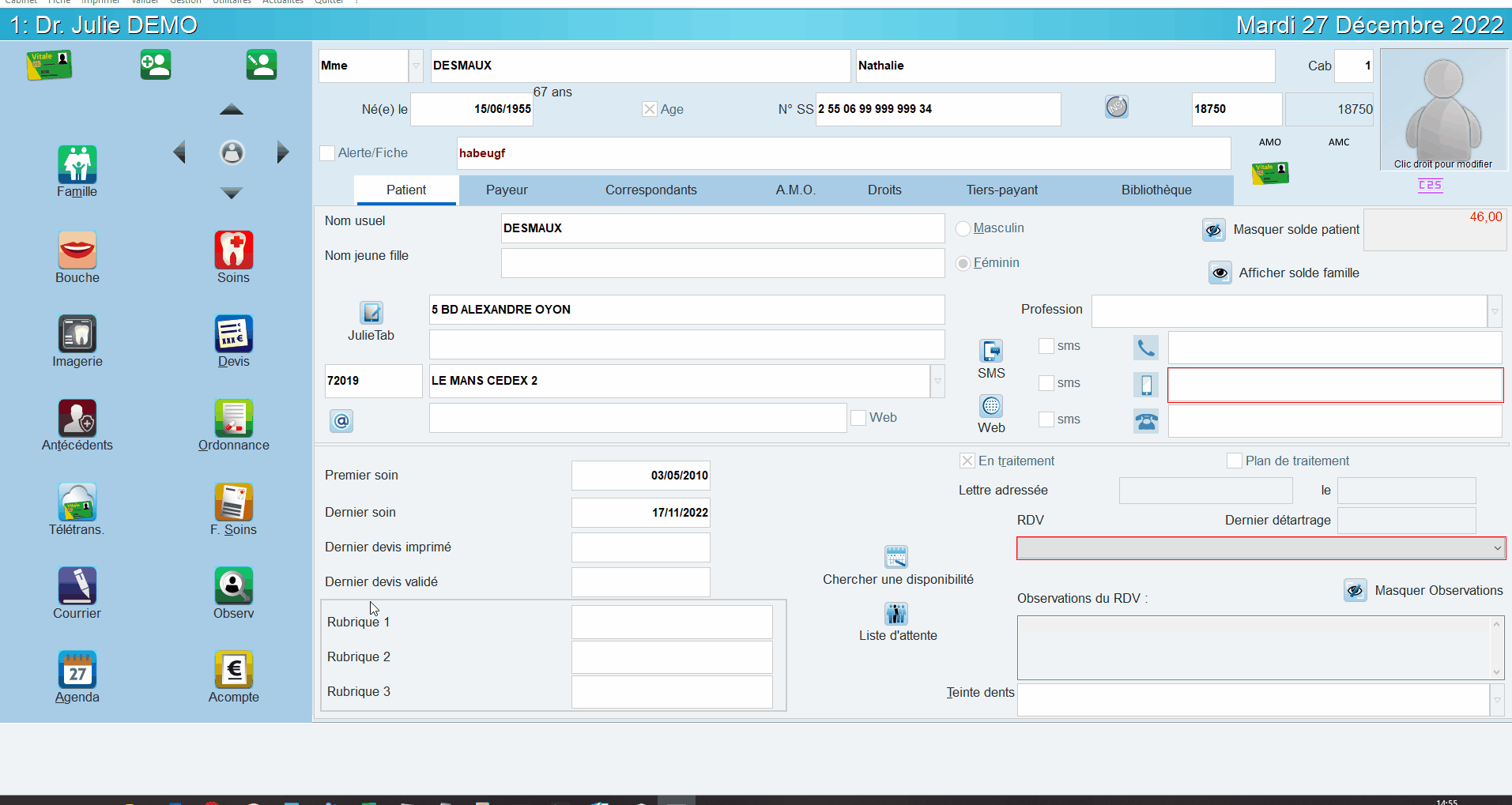Screen dimensions: 1512x805
Task: Toggle the Age checkbox
Action: 650,109
